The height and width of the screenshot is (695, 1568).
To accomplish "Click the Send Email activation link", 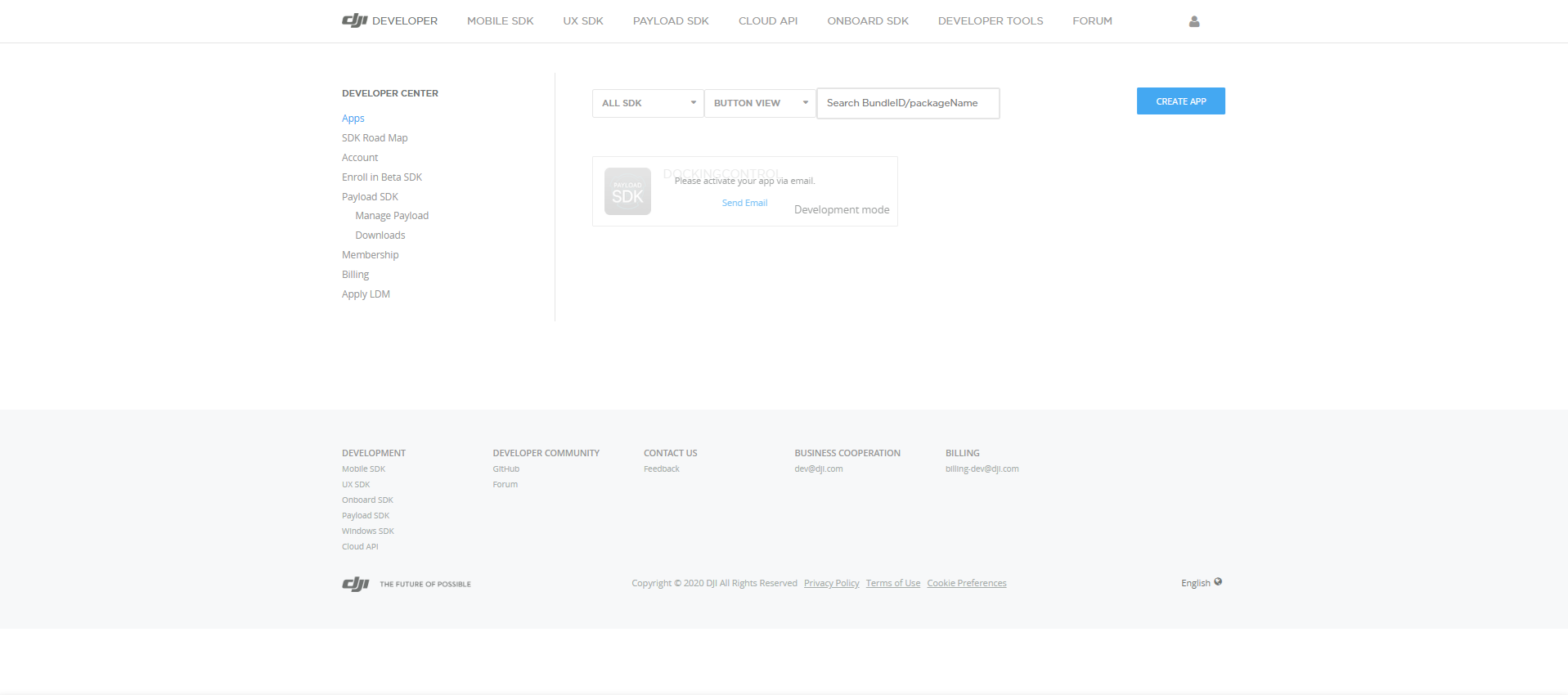I will pyautogui.click(x=744, y=203).
